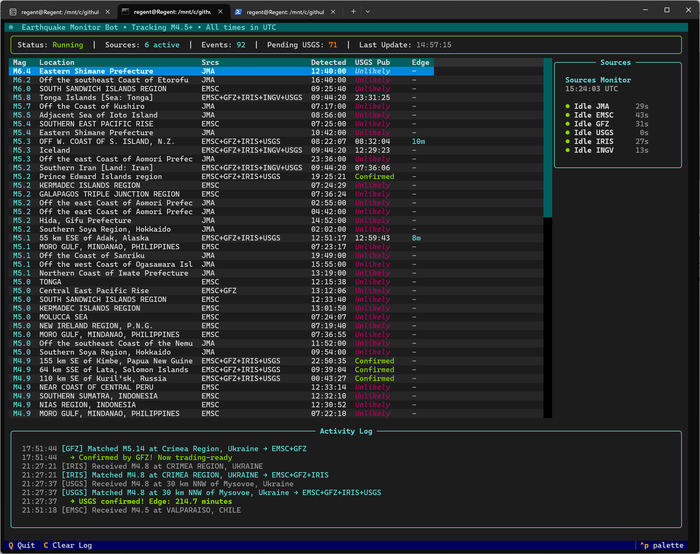Open the command palette in footer

pyautogui.click(x=661, y=545)
